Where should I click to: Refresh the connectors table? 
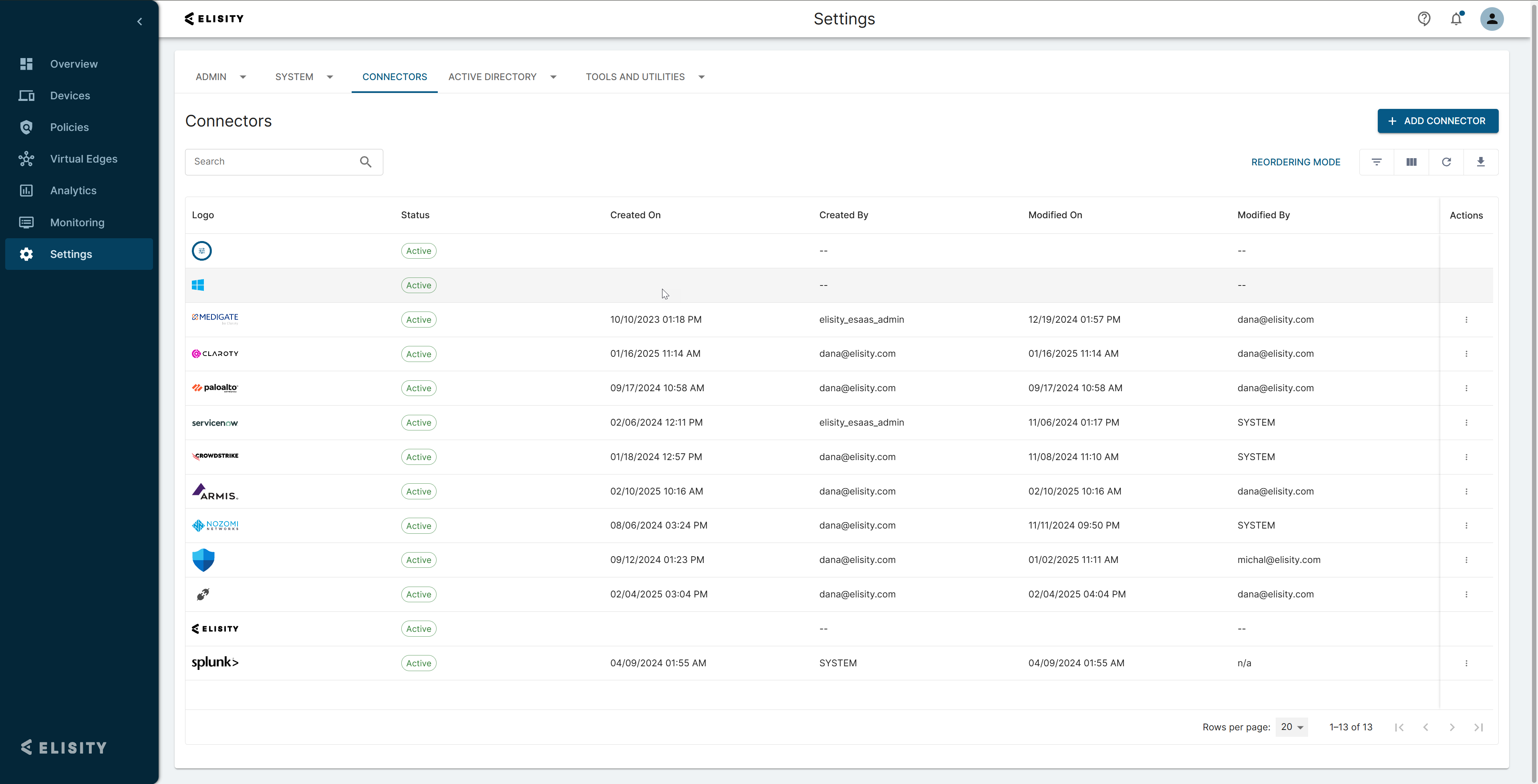pos(1446,162)
